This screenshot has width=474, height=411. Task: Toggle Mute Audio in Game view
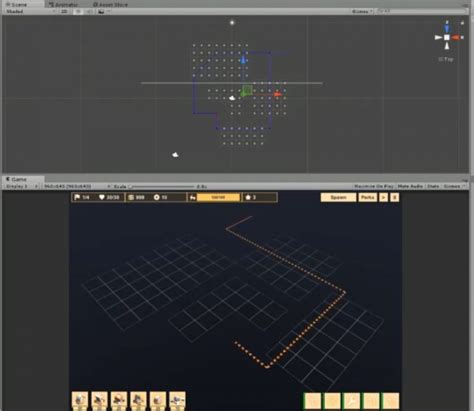[410, 186]
